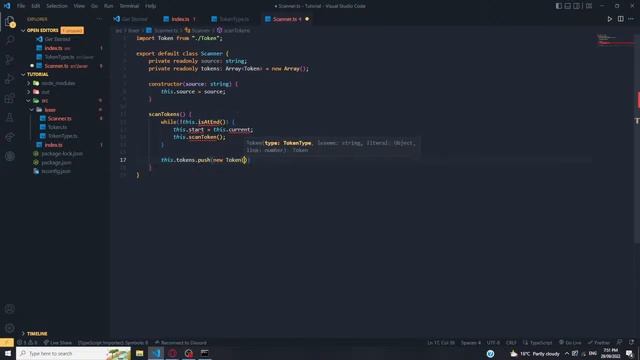Open TokenType.ts in file tree
Image resolution: width=640 pixels, height=360 pixels.
coord(62,136)
